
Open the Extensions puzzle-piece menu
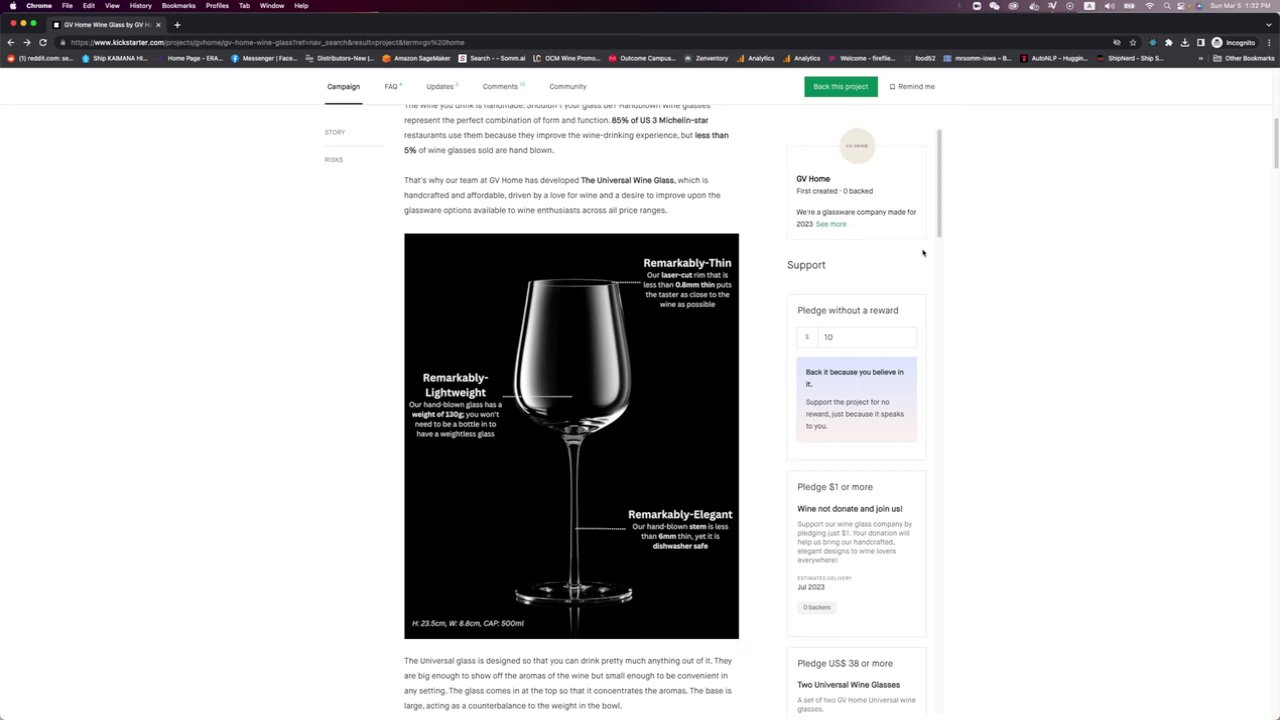tap(1168, 42)
